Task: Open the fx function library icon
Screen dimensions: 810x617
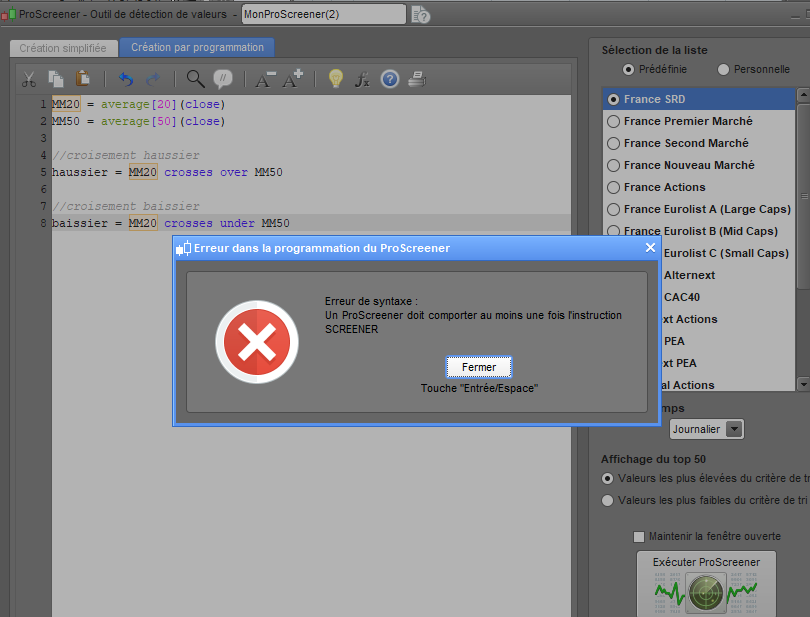Action: point(362,80)
